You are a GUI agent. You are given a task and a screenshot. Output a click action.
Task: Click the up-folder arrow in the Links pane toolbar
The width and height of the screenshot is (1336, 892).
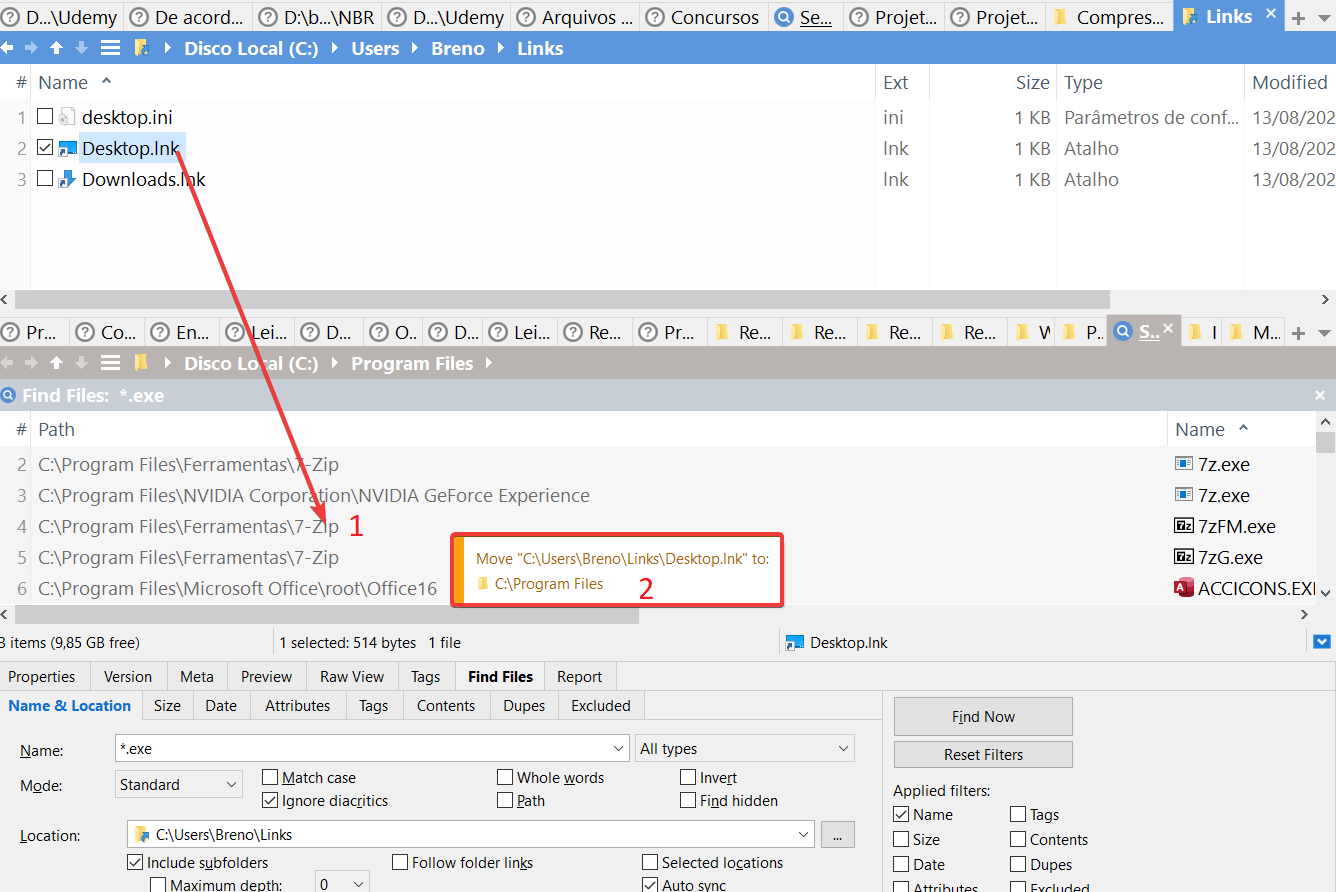[57, 48]
